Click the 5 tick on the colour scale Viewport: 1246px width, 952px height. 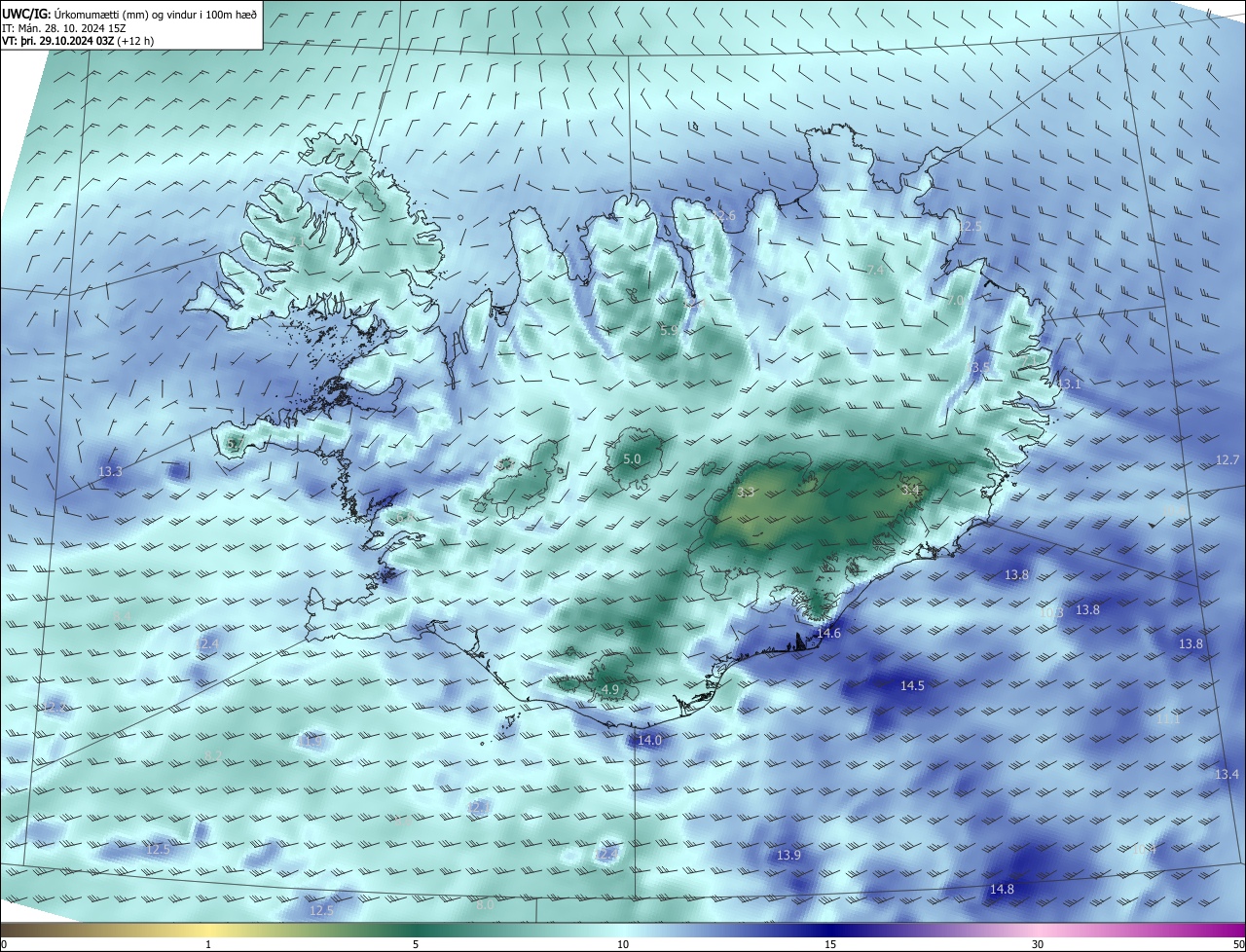tap(416, 944)
